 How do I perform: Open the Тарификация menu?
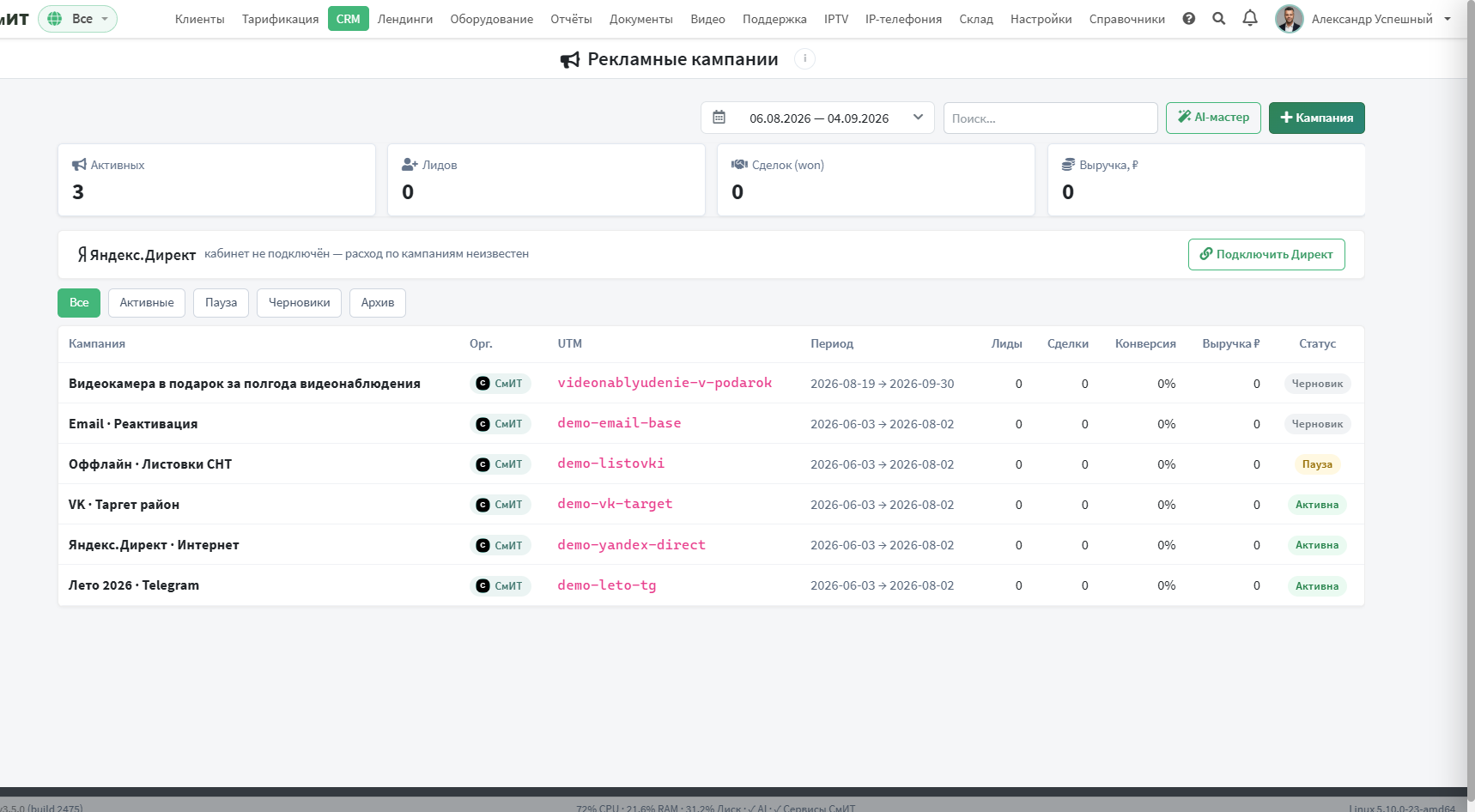click(x=280, y=19)
